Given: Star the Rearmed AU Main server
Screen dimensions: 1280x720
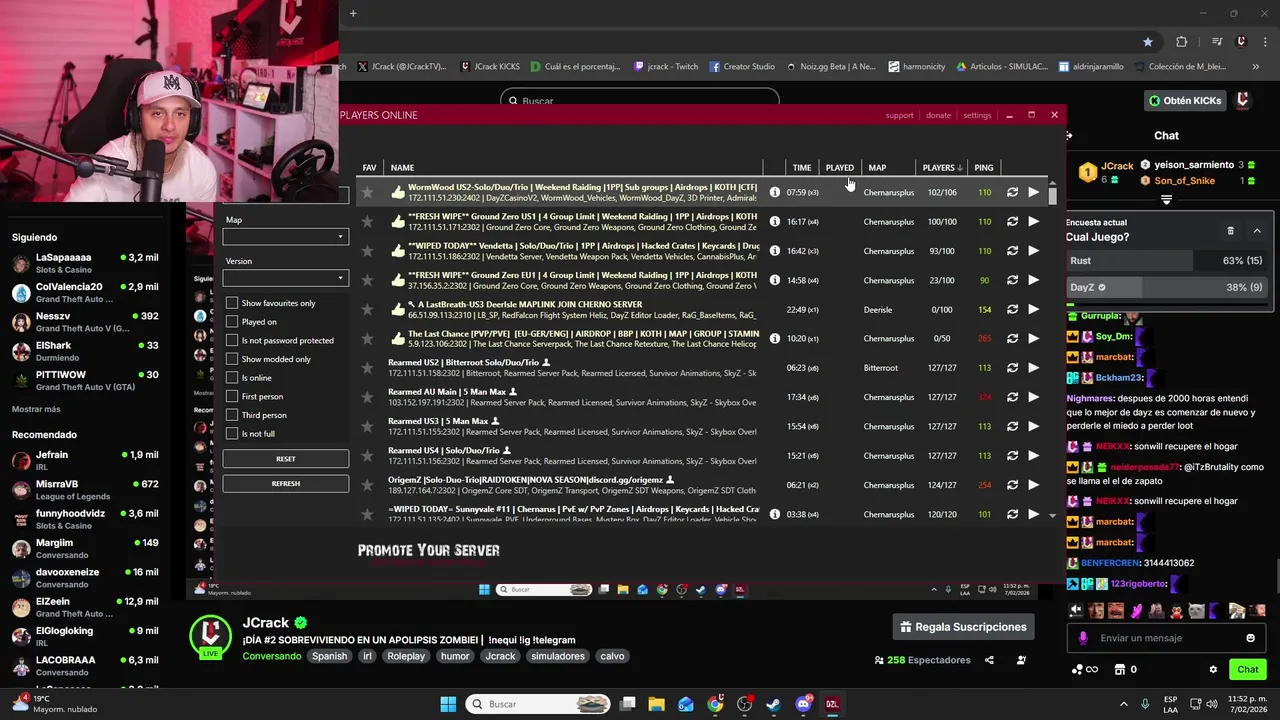Looking at the screenshot, I should [x=367, y=397].
